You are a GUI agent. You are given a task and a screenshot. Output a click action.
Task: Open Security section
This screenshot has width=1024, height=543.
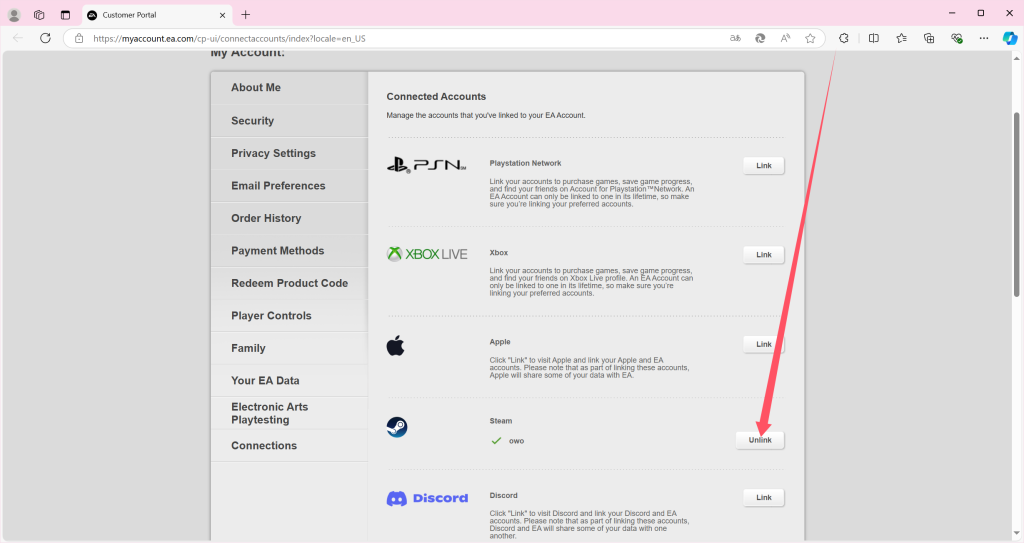289,121
